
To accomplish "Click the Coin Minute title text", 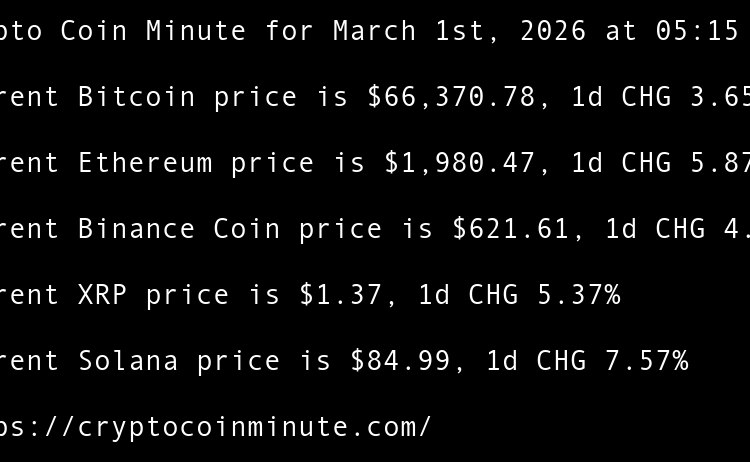I will [153, 31].
